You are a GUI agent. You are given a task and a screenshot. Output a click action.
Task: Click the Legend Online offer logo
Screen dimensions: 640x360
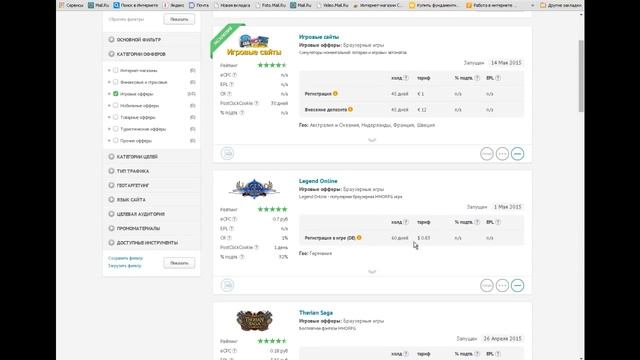[254, 189]
